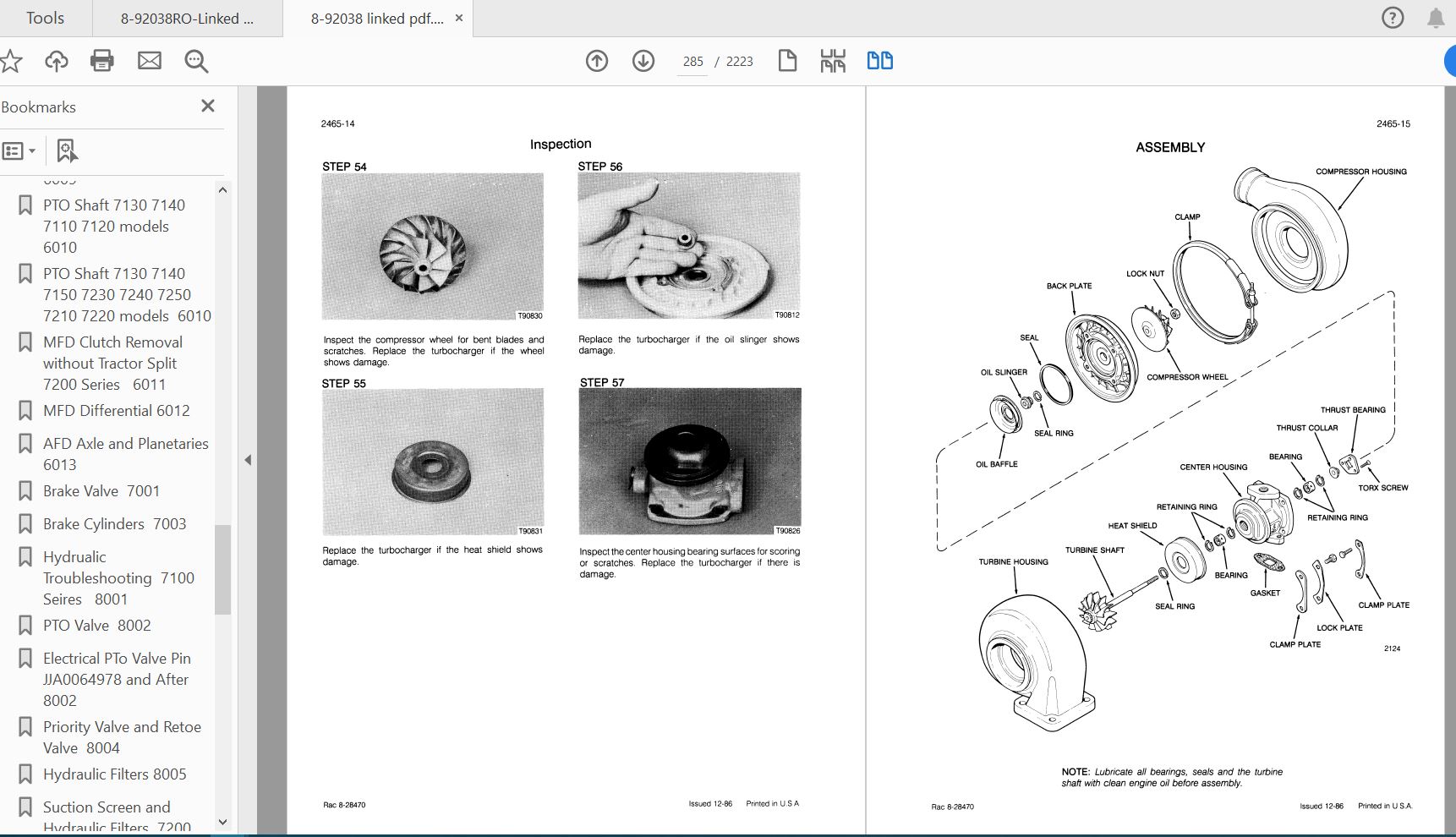Go to next page with down arrow
Screen dimensions: 1456x837
point(643,61)
